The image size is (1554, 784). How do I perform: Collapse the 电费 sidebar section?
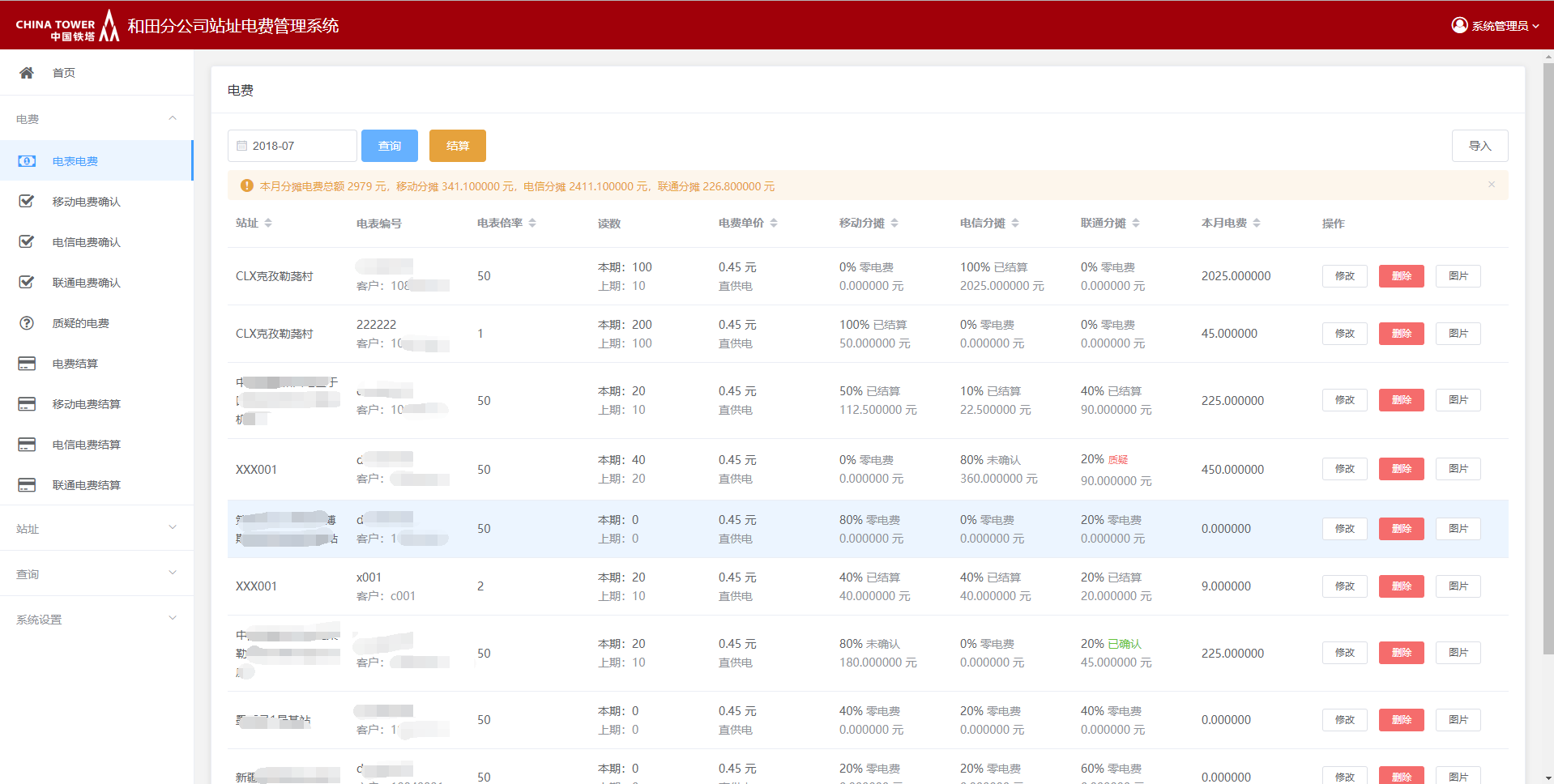(172, 119)
